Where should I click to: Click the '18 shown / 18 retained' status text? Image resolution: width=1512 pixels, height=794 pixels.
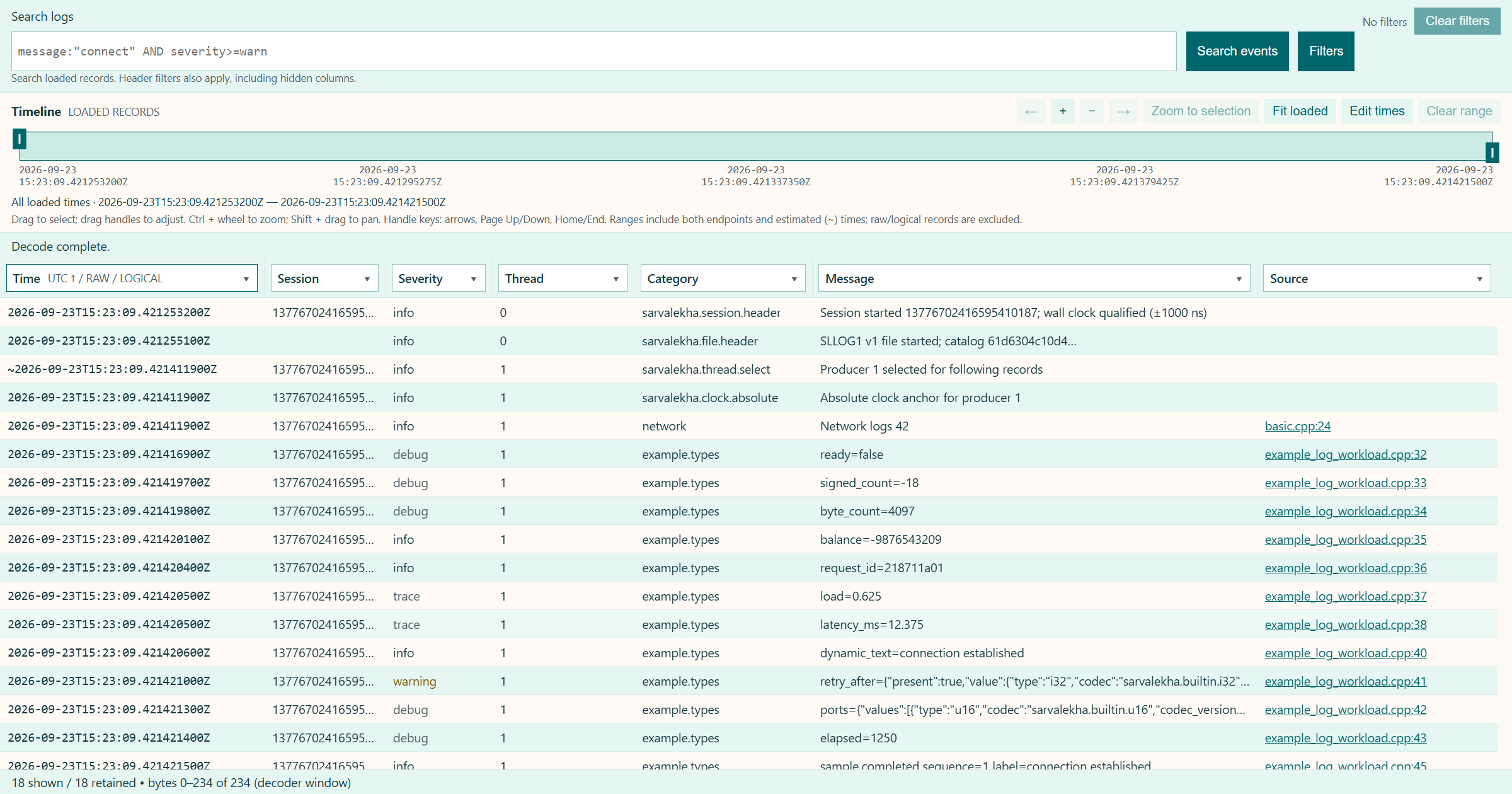pos(74,783)
